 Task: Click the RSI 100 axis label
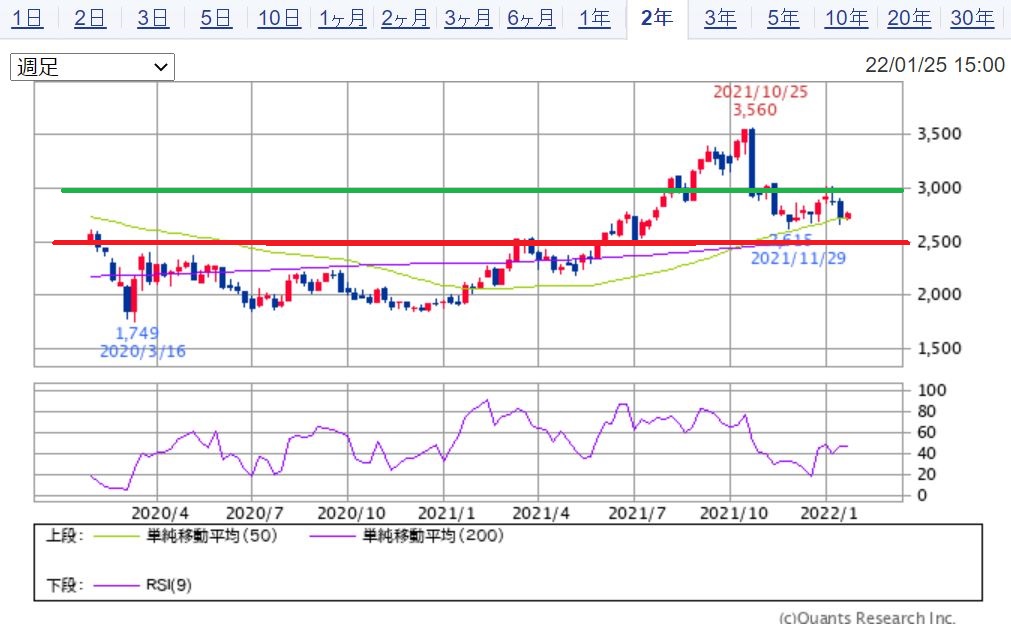932,390
